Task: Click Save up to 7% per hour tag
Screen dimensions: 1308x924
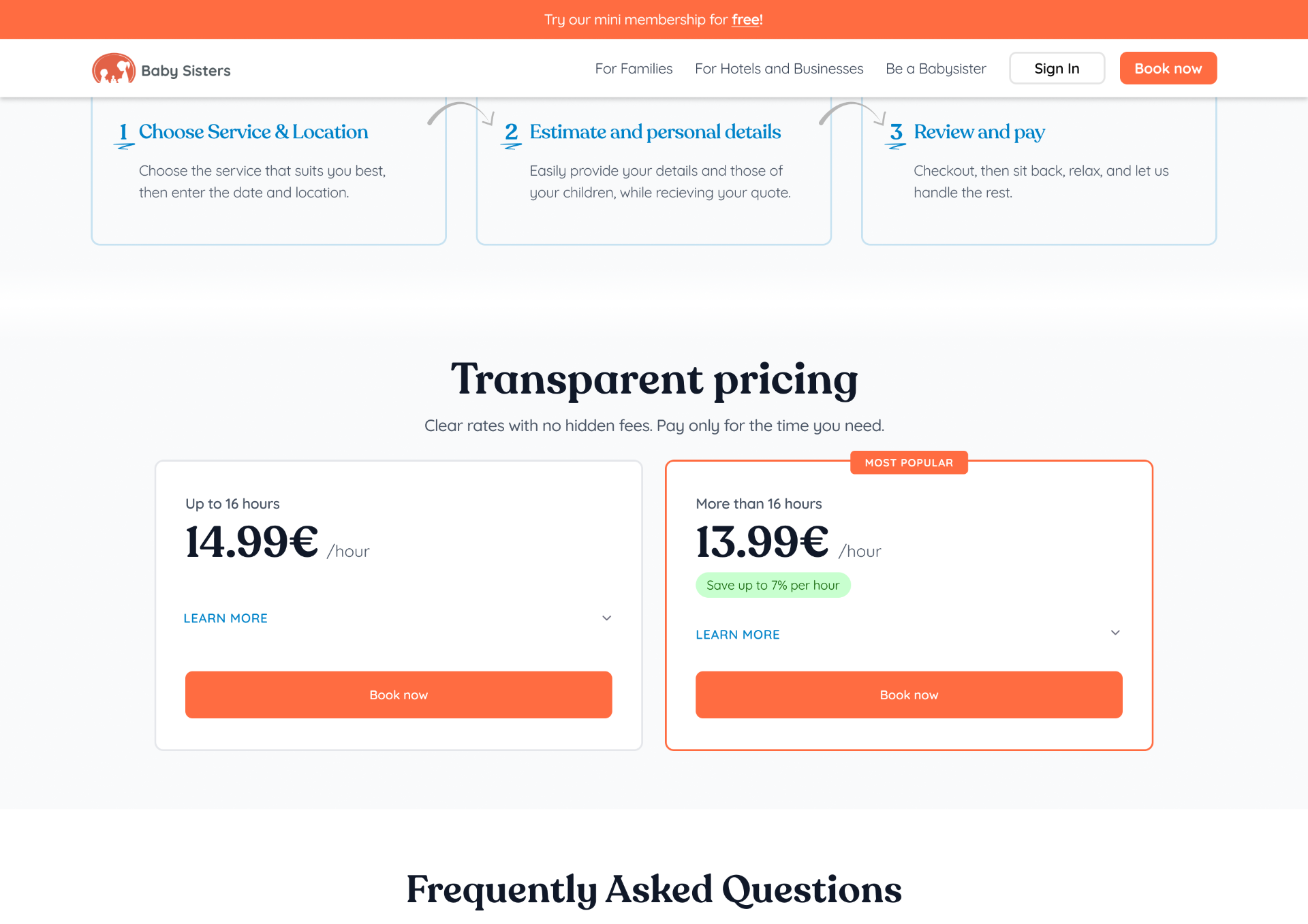Action: (773, 585)
